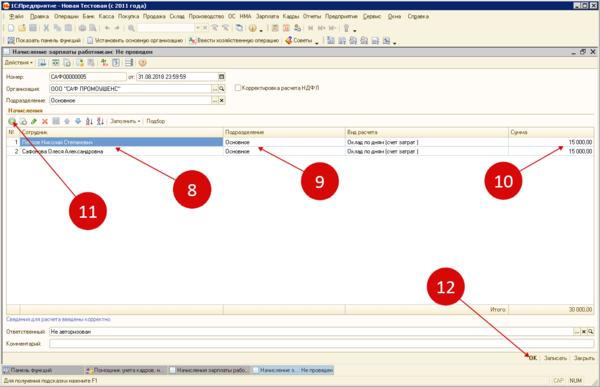Viewport: 600px width, 387px height.
Task: Open the Файл menu
Action: pos(16,16)
